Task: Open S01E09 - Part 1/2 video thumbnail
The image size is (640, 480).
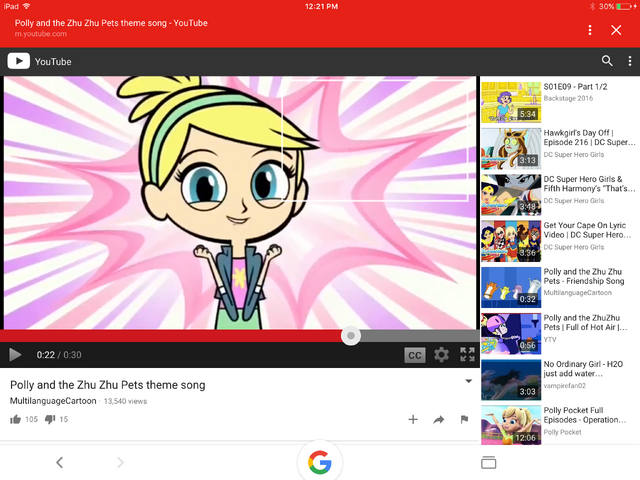Action: click(x=511, y=102)
